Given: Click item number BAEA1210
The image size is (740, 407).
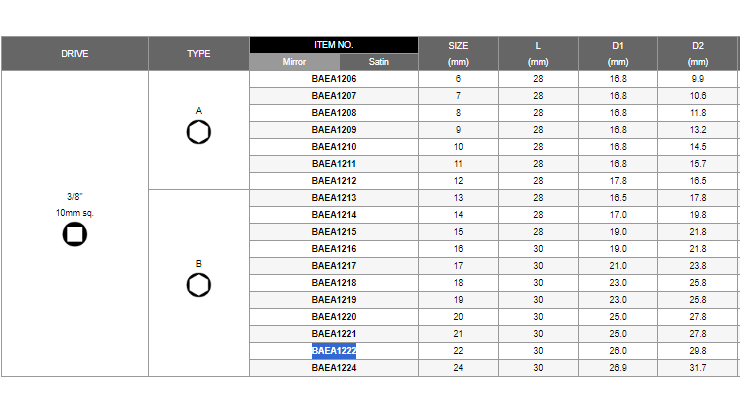Looking at the screenshot, I should click(334, 147).
